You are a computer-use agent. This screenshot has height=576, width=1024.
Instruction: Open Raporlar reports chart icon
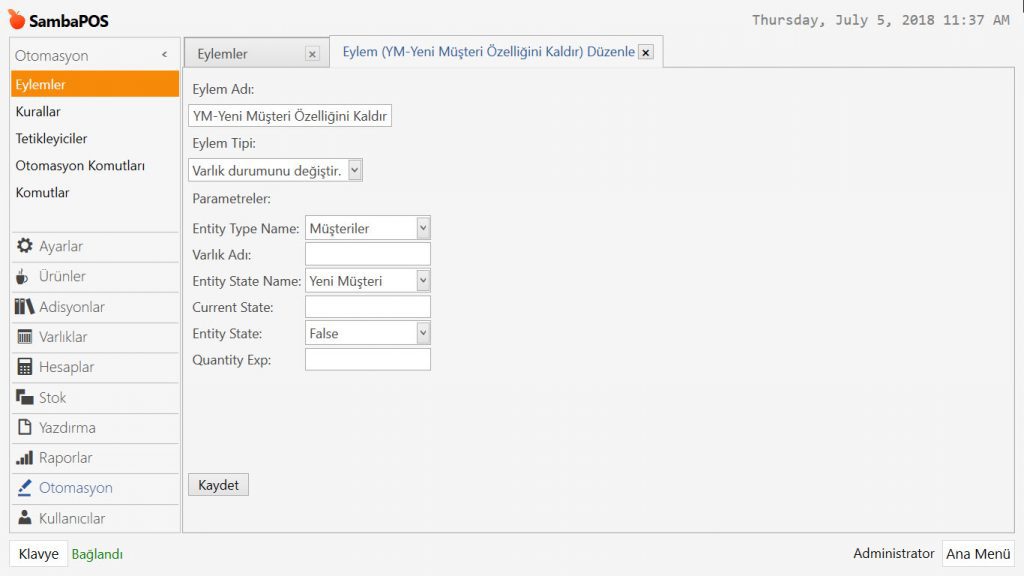click(25, 458)
